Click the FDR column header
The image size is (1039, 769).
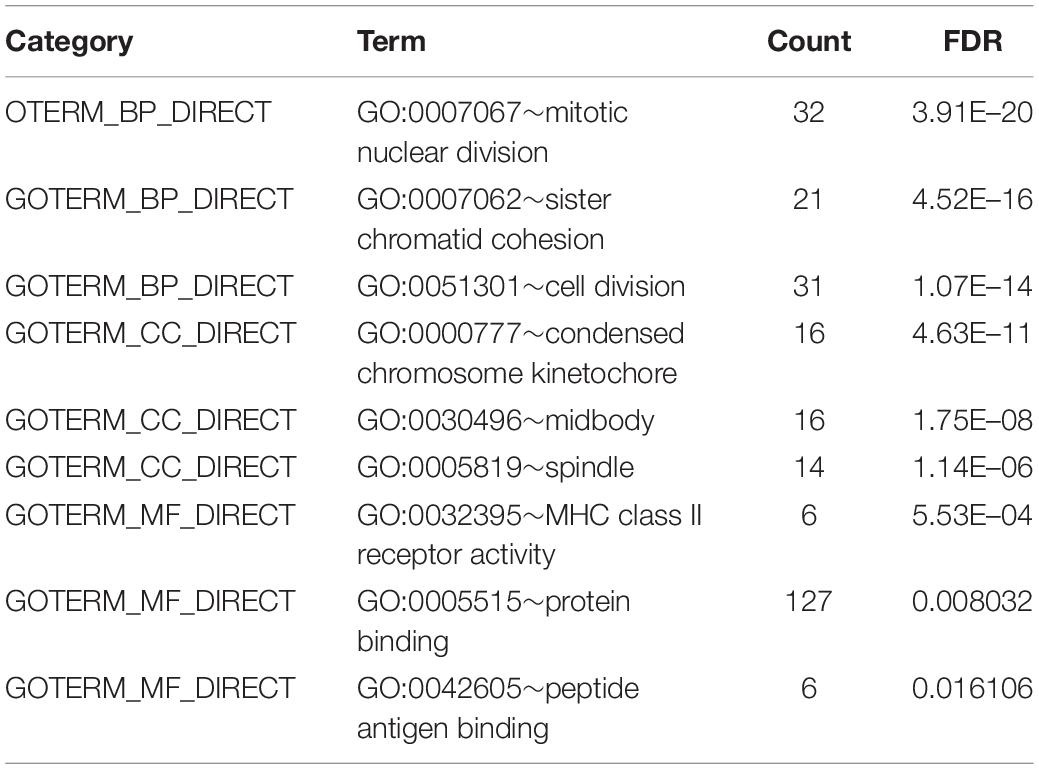point(972,41)
